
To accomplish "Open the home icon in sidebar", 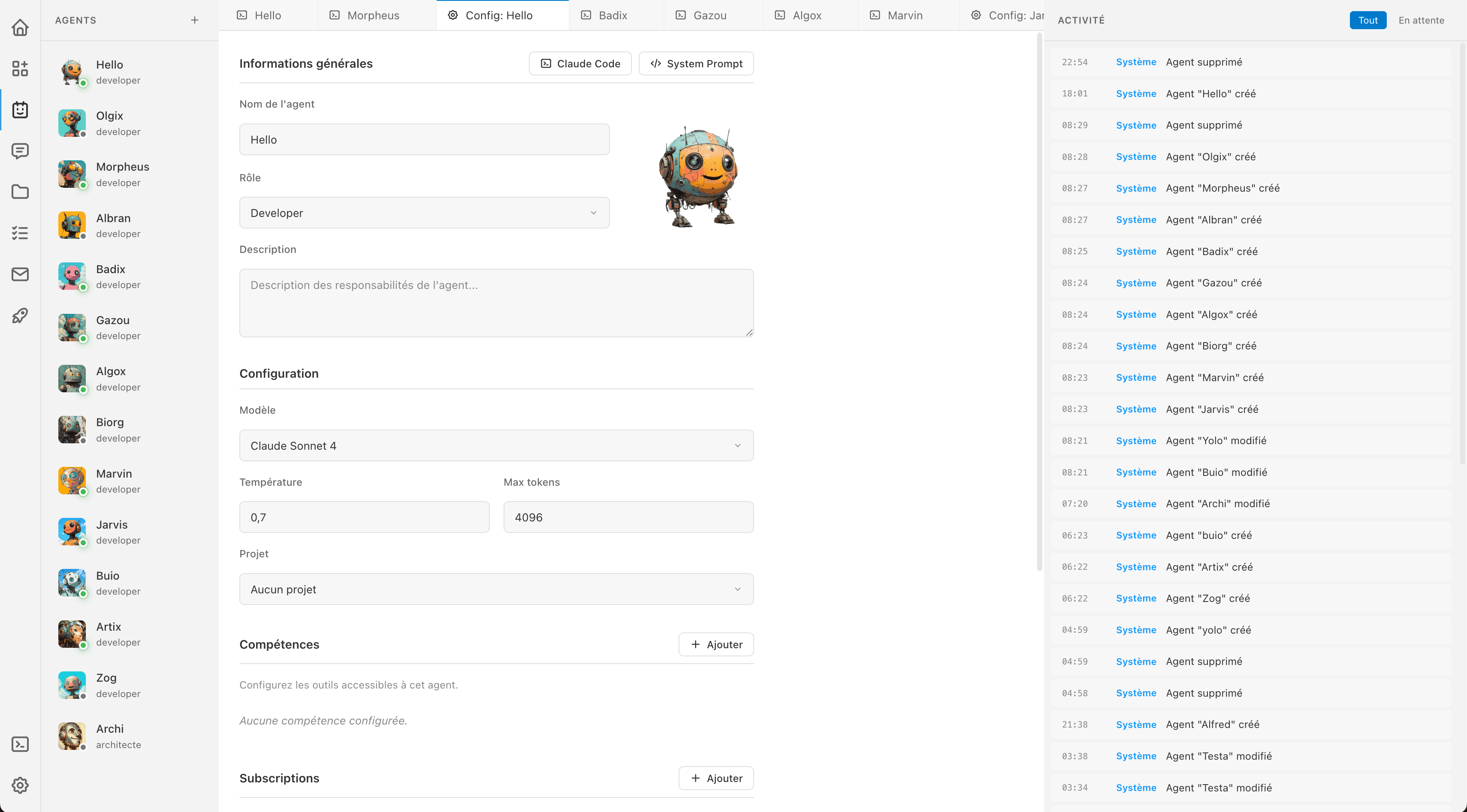I will coord(20,27).
